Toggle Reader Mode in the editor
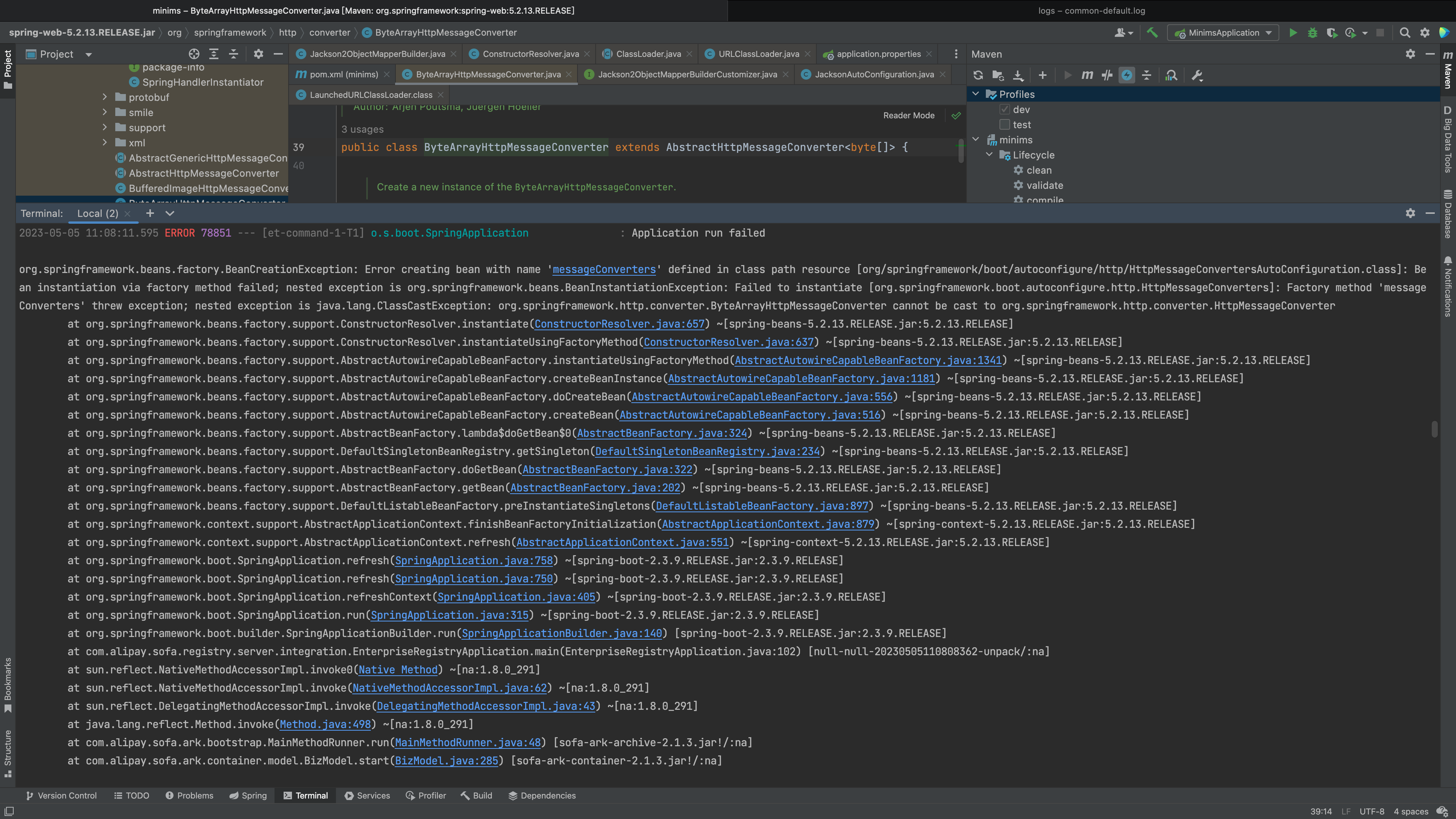The image size is (1456, 819). (908, 115)
